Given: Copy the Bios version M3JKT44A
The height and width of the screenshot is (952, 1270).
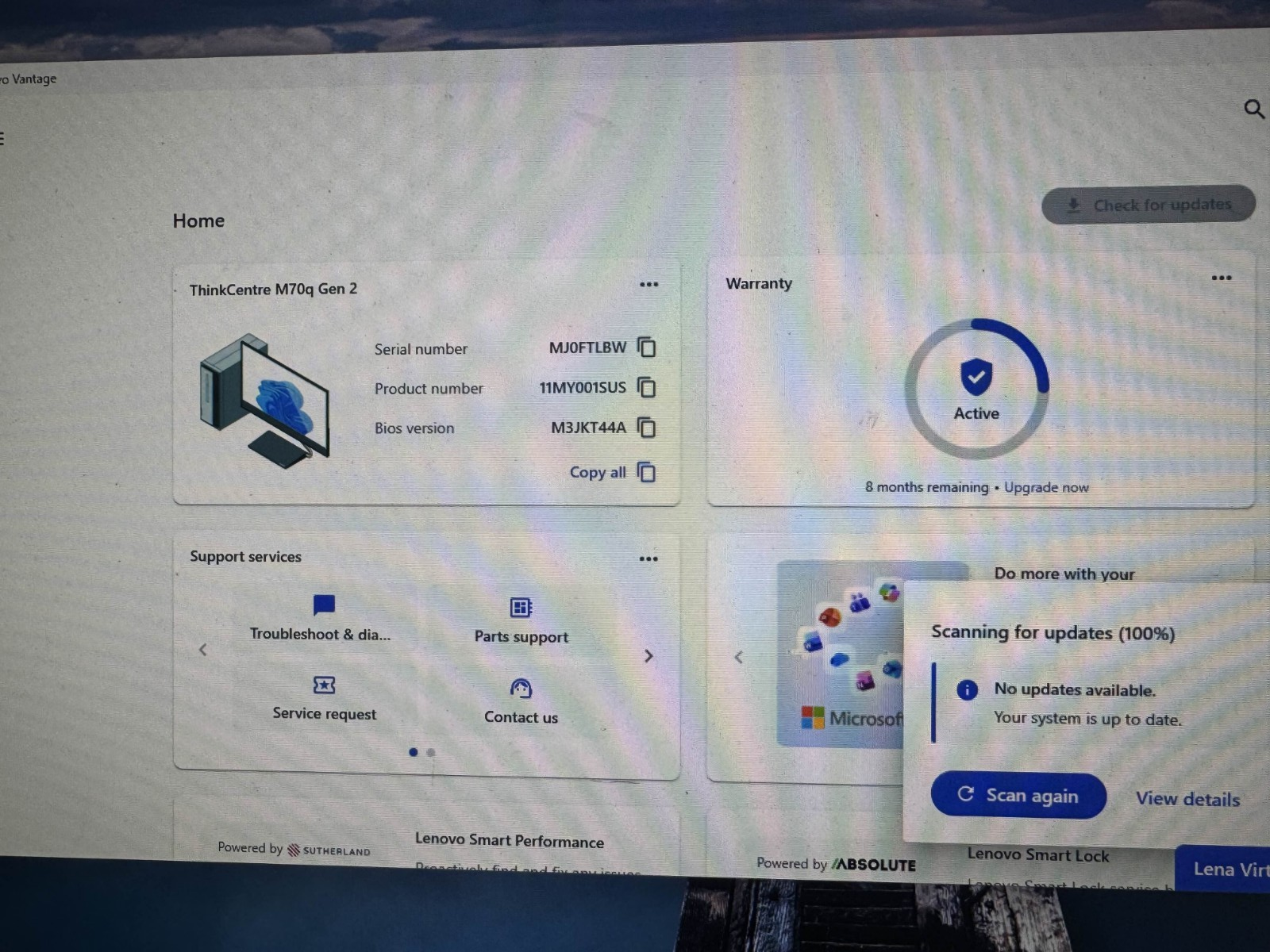Looking at the screenshot, I should click(647, 428).
